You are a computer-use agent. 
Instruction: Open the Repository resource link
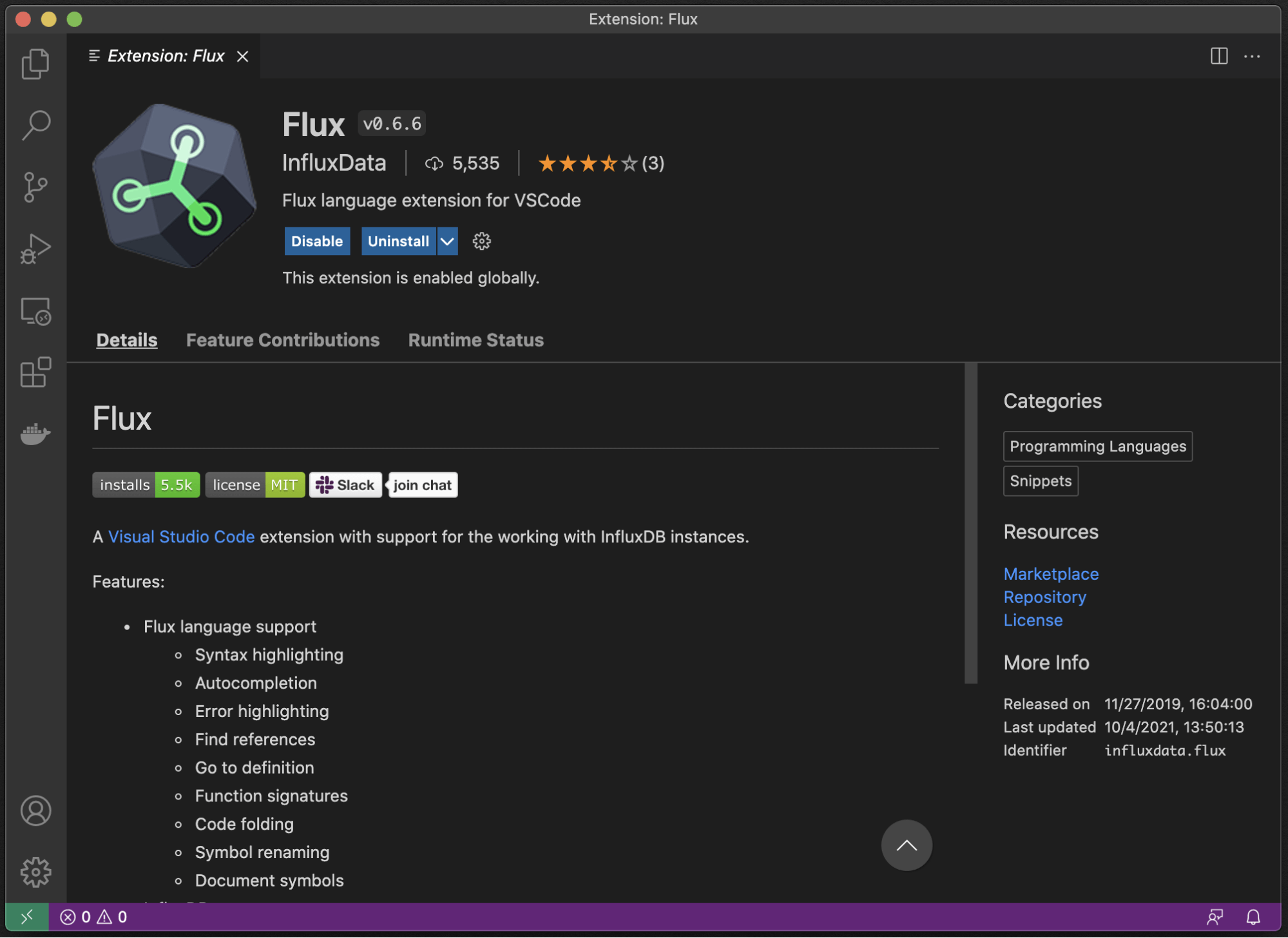[1044, 597]
